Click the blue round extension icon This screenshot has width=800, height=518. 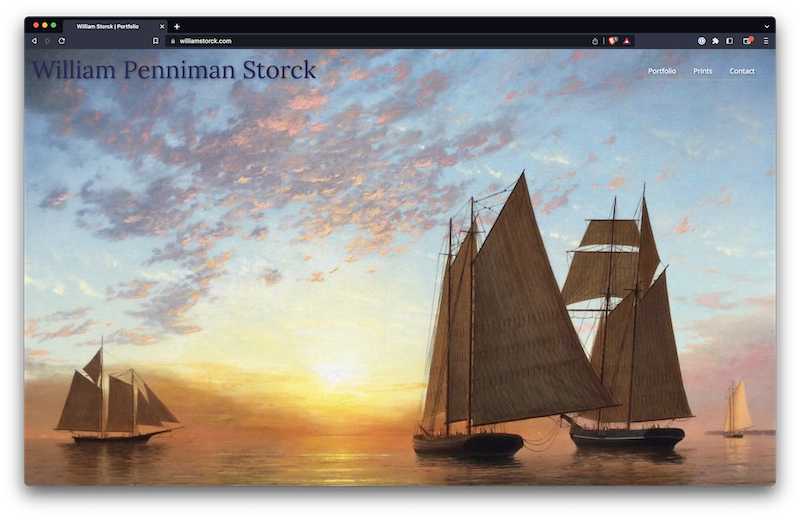702,41
